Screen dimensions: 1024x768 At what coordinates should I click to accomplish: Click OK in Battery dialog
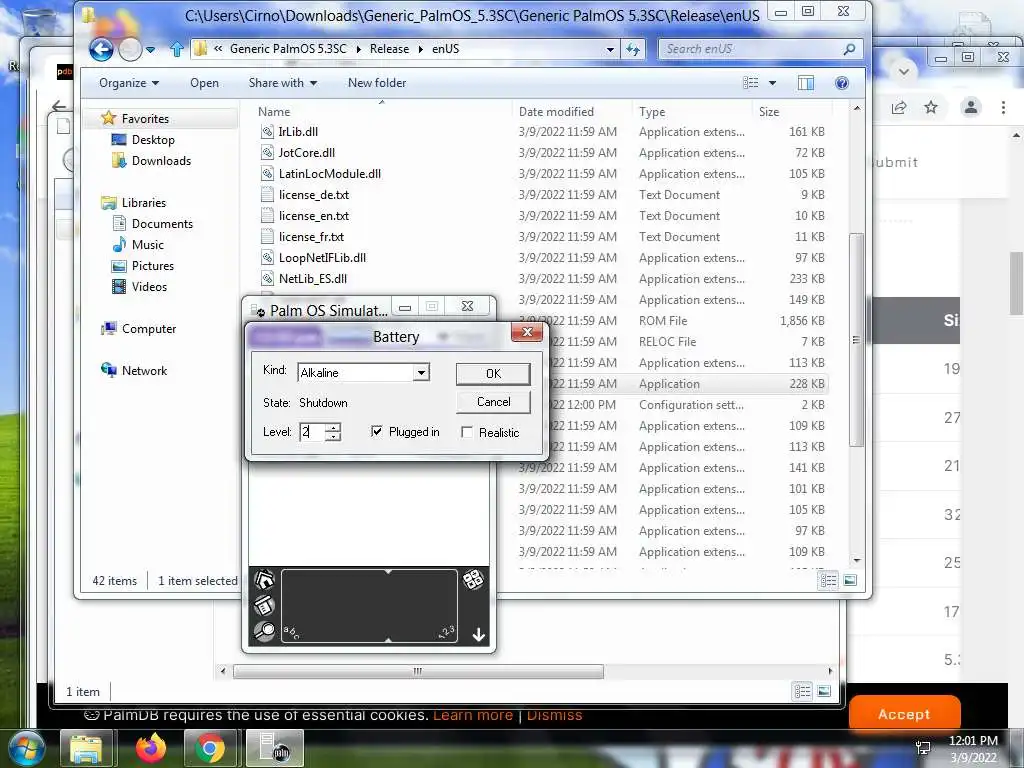493,374
